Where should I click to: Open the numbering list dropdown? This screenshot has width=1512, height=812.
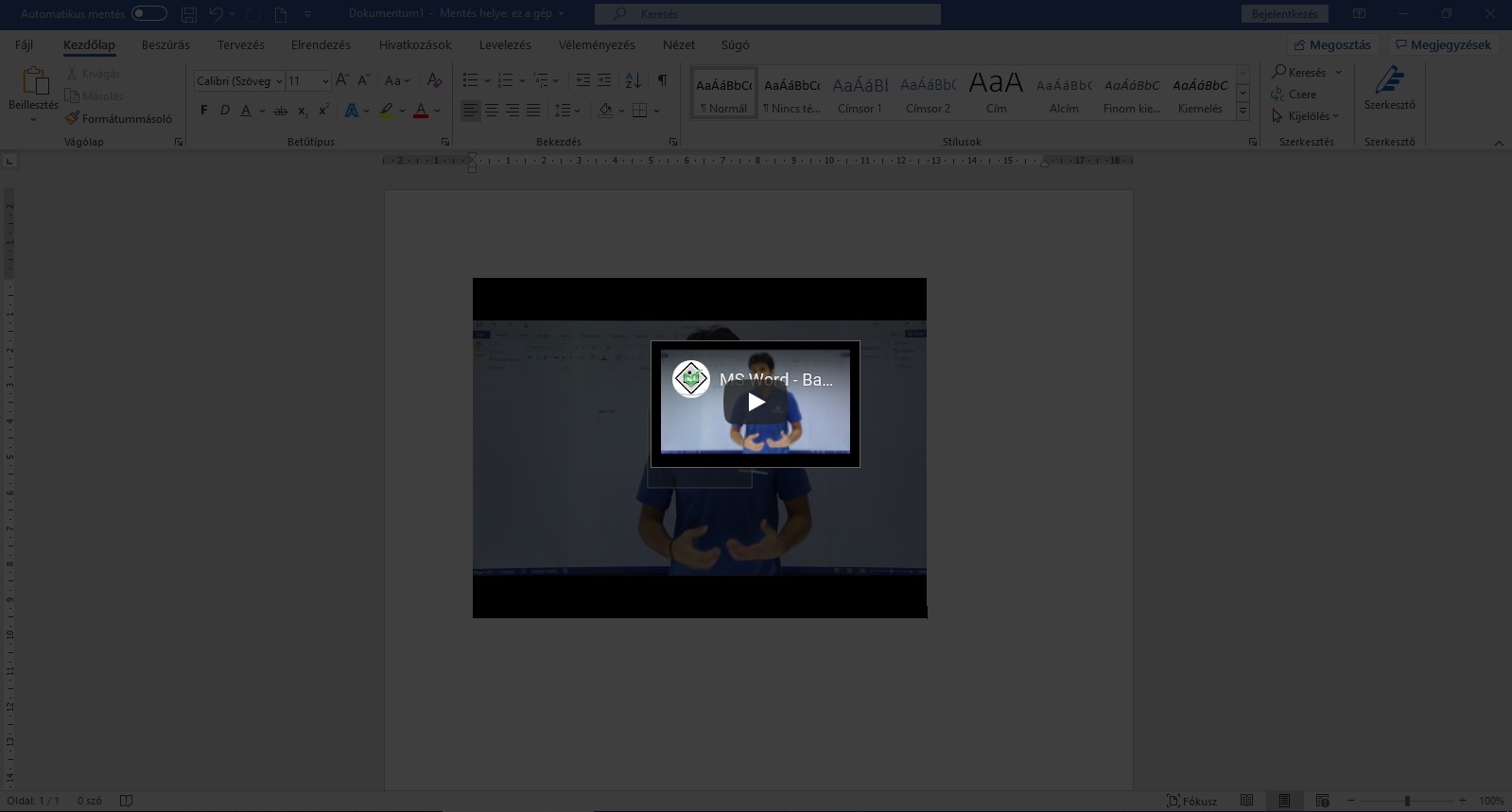point(522,80)
